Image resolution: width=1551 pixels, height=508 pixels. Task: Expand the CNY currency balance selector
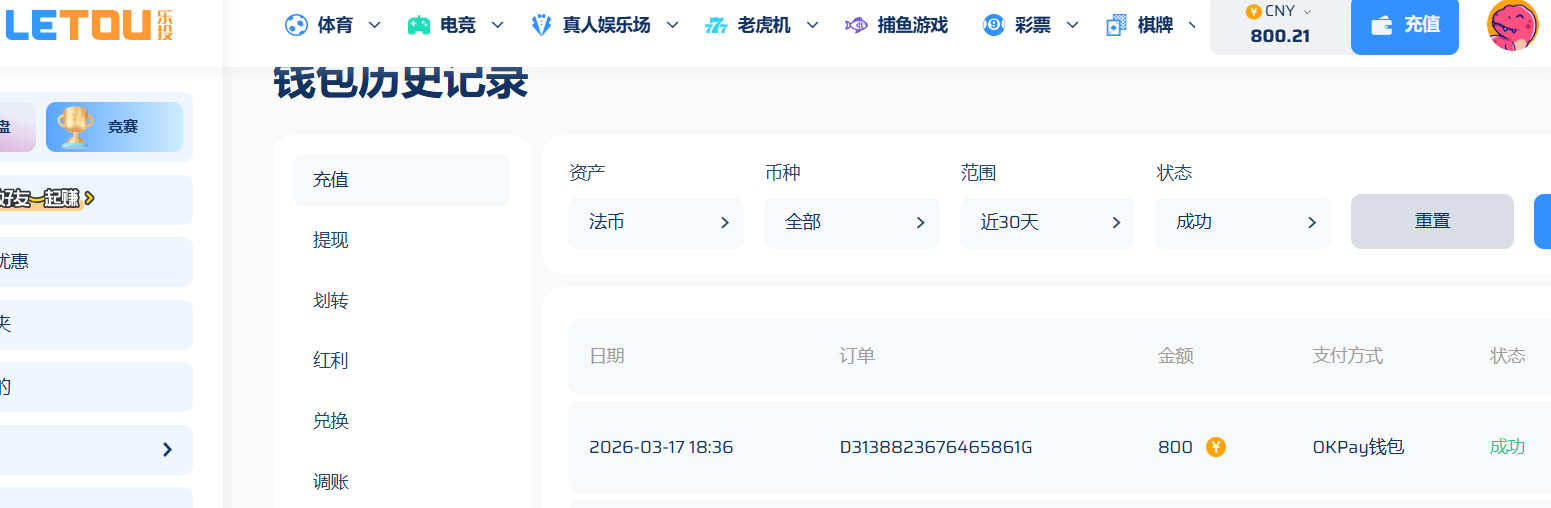[x=1279, y=25]
